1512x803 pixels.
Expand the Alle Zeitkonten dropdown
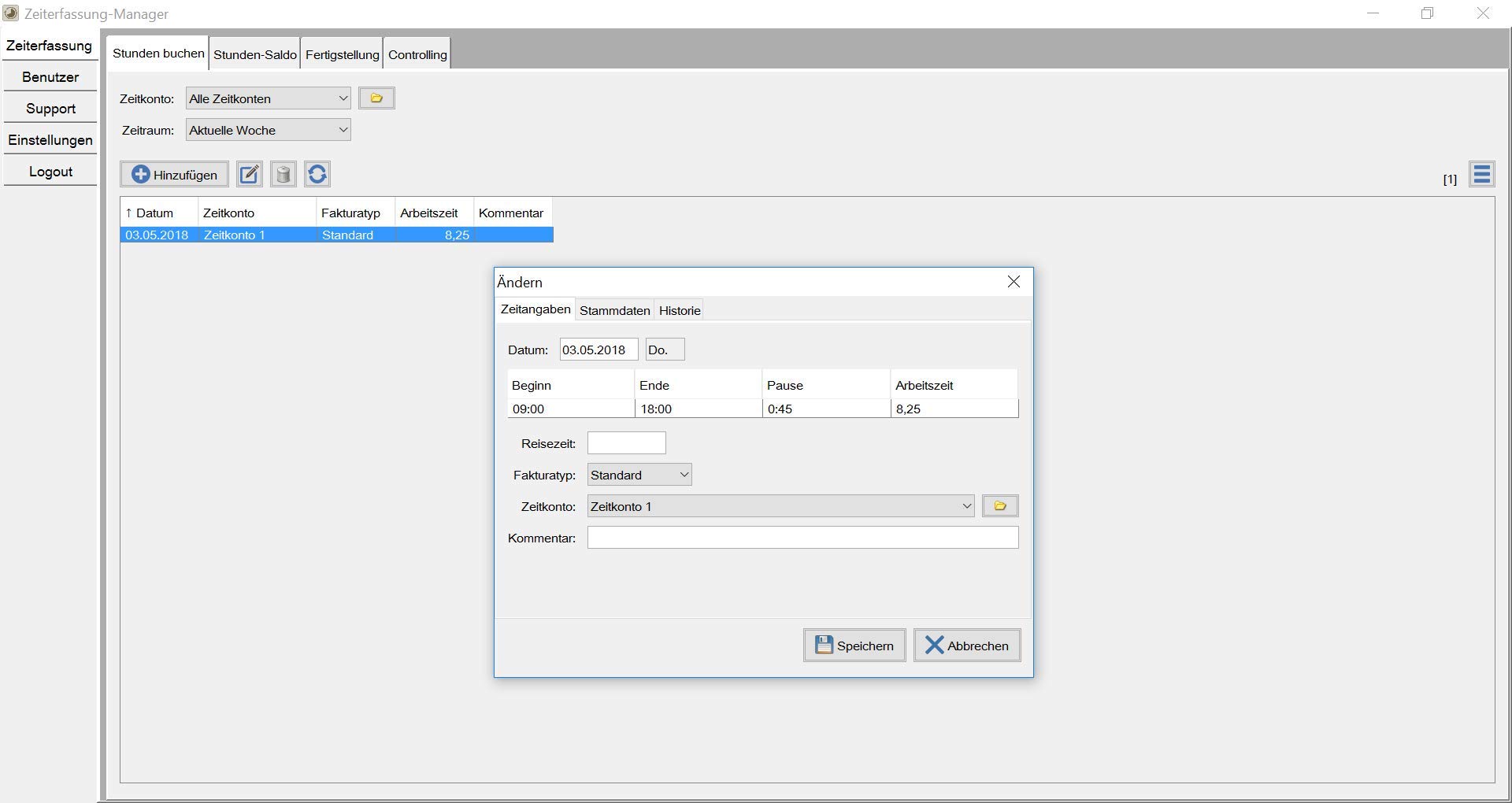tap(268, 98)
